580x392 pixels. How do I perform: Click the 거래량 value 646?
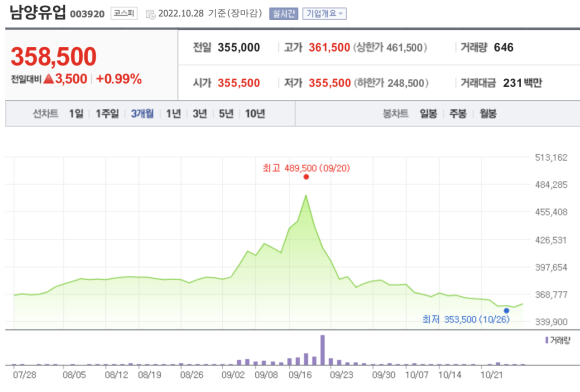503,47
